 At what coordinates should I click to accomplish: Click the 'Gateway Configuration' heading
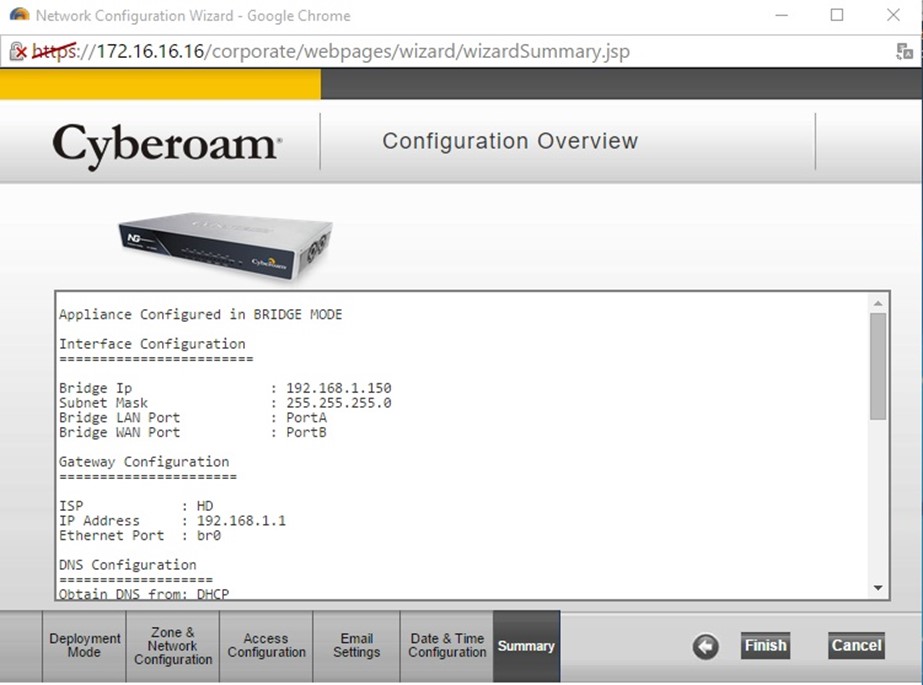(144, 462)
